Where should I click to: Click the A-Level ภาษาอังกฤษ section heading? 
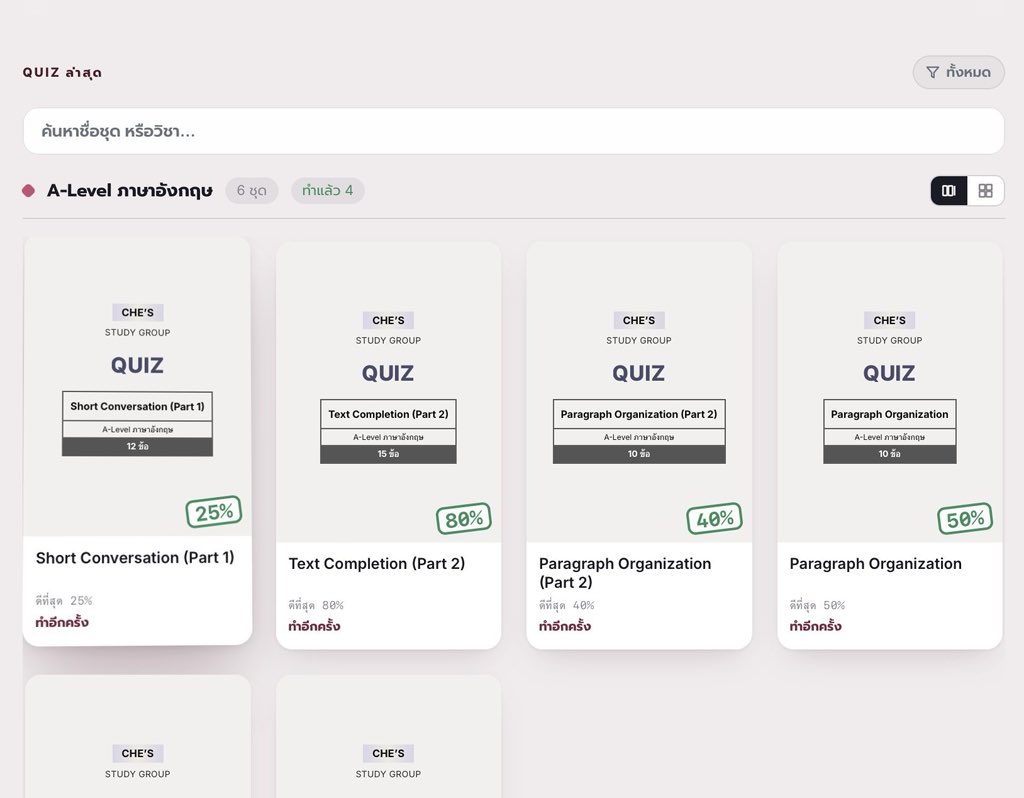(x=130, y=191)
